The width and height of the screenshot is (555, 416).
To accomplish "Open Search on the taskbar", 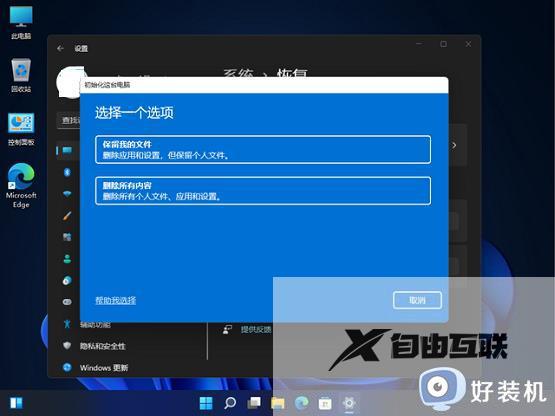I will pos(230,403).
